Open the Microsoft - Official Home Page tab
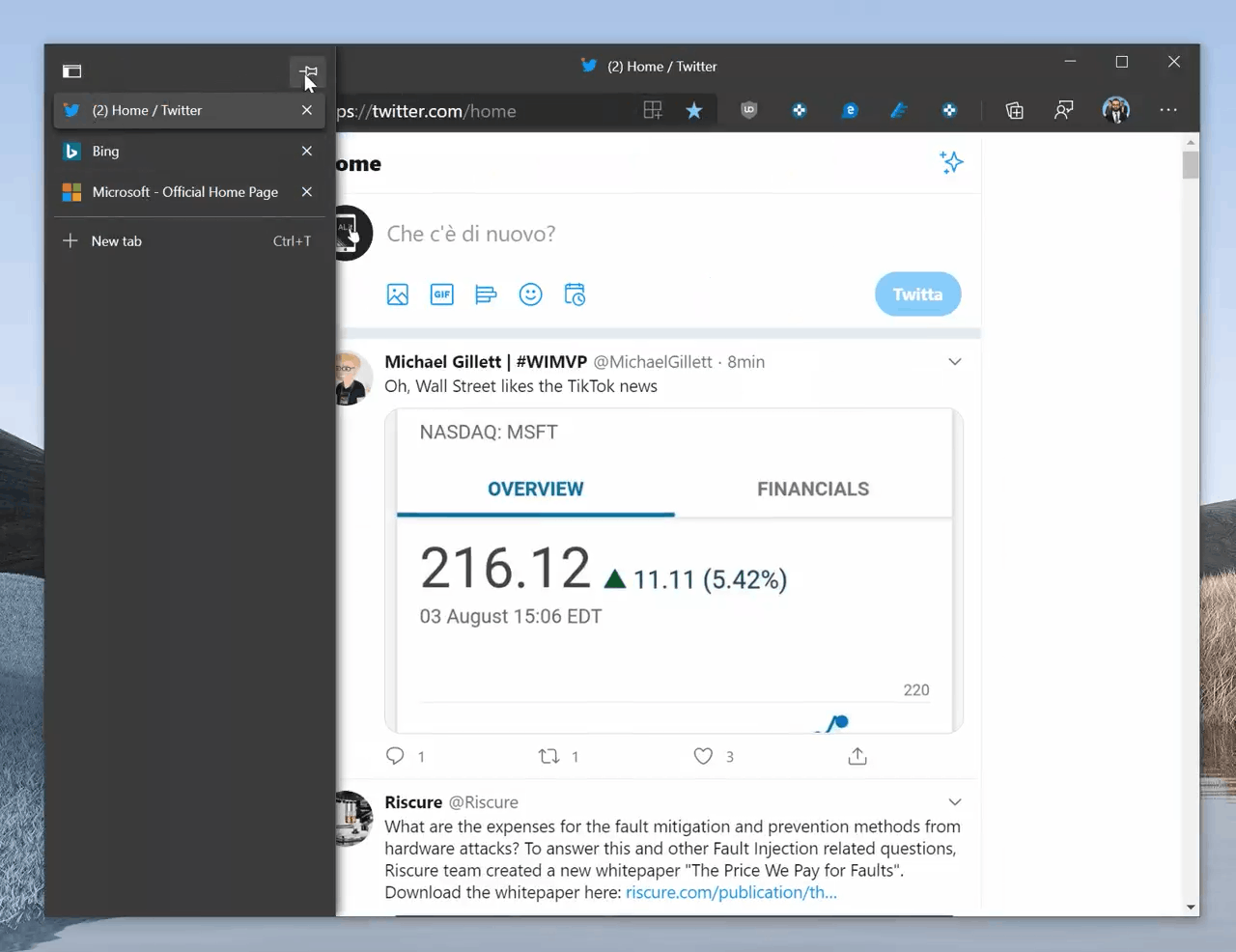The height and width of the screenshot is (952, 1236). point(189,192)
